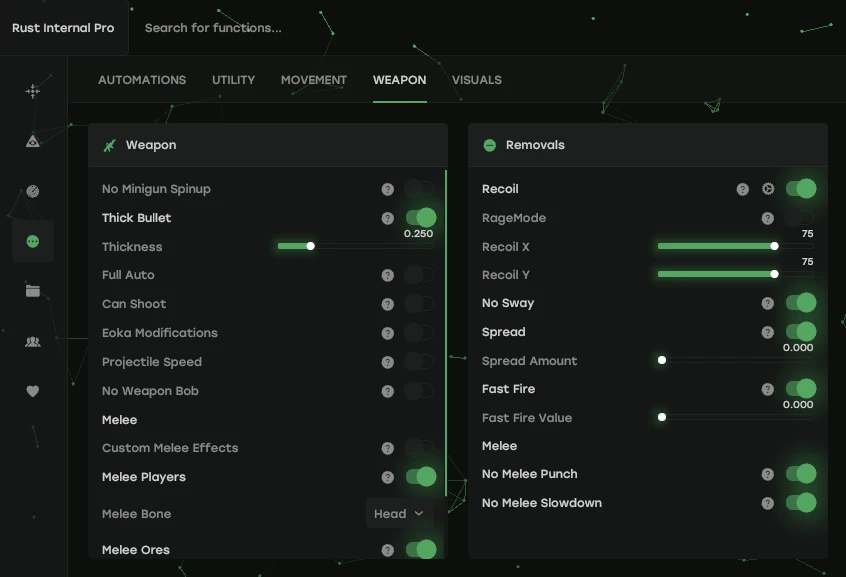The height and width of the screenshot is (577, 846).
Task: Click the heart sidebar icon
Action: click(x=33, y=391)
